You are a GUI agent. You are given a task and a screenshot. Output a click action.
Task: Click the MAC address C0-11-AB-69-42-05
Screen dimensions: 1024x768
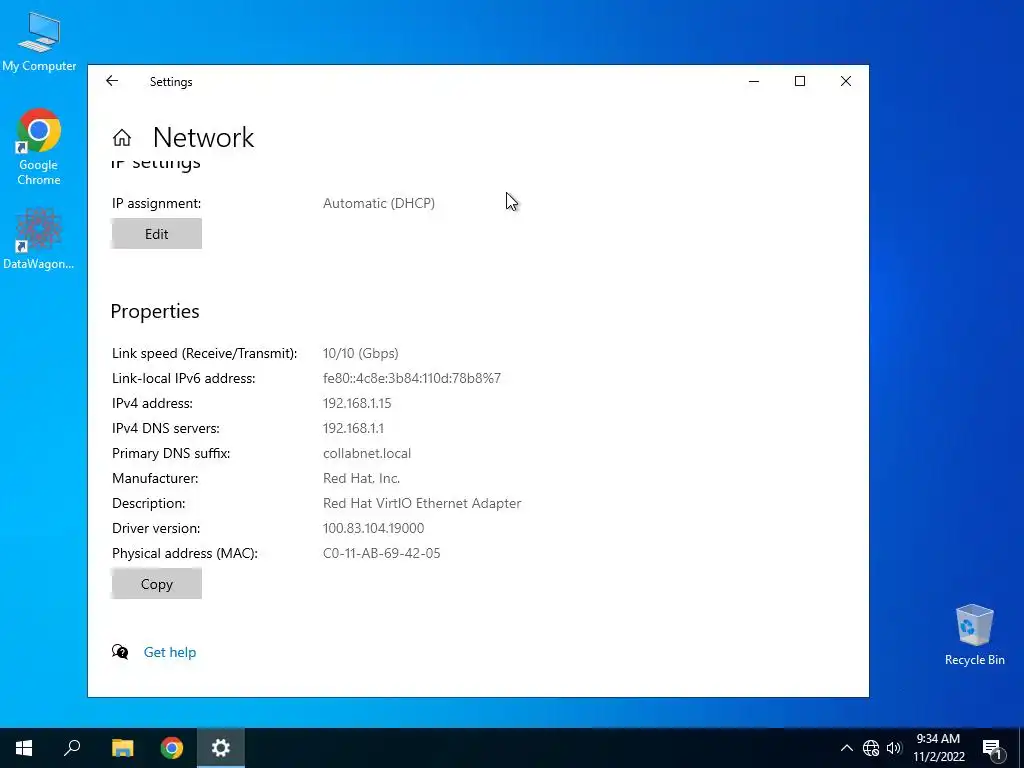coord(381,553)
